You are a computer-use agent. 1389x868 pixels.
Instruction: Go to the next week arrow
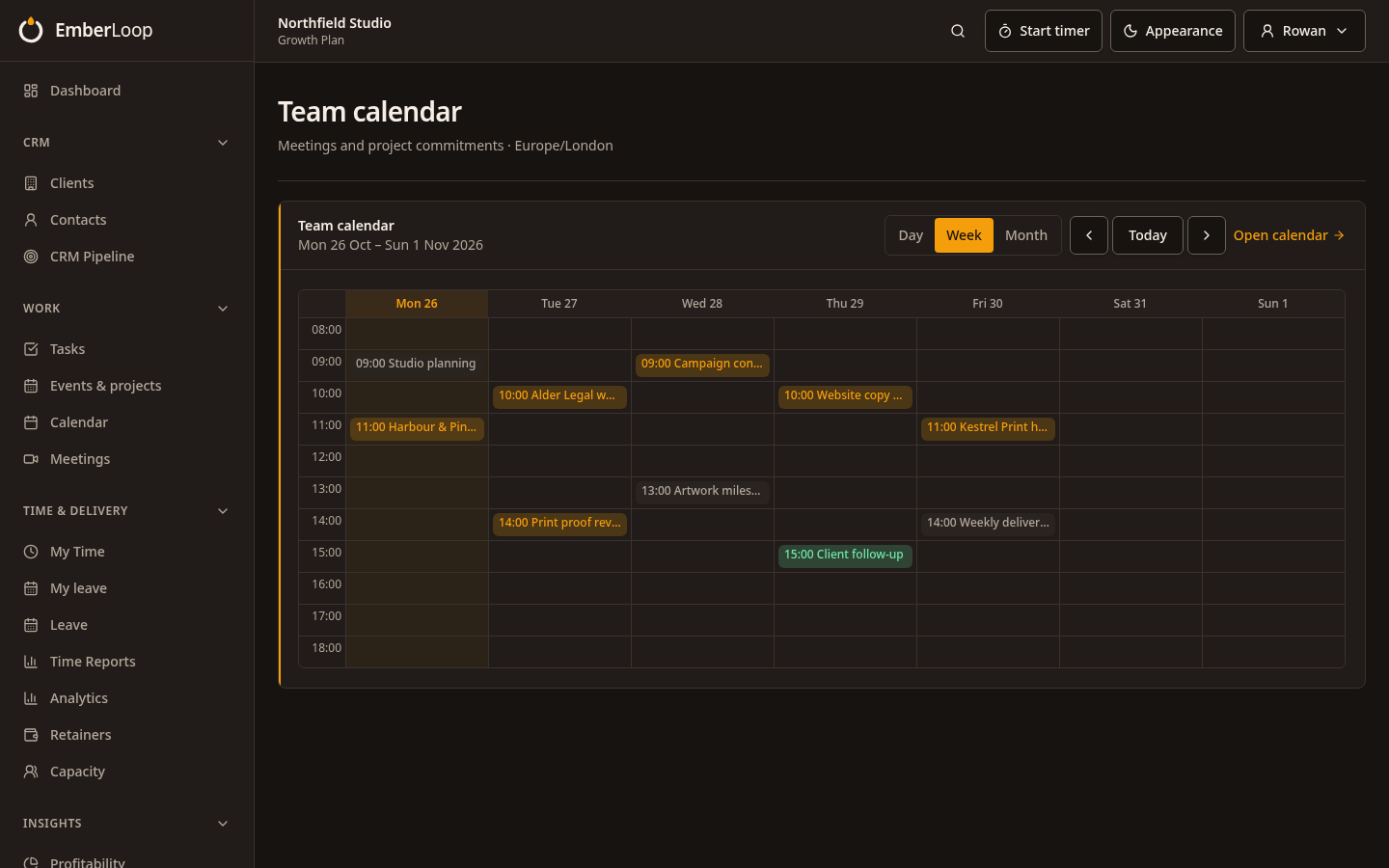click(1207, 235)
